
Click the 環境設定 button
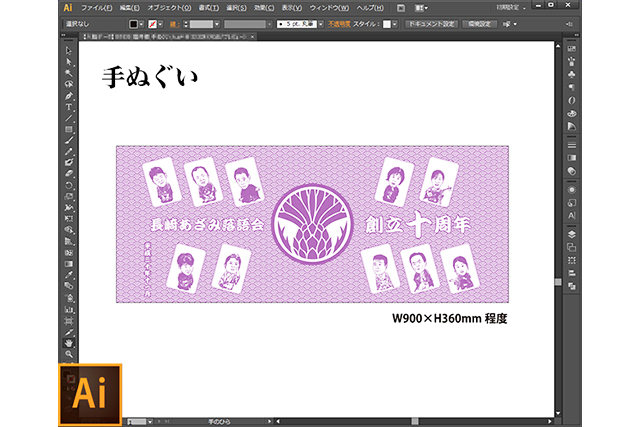point(480,21)
